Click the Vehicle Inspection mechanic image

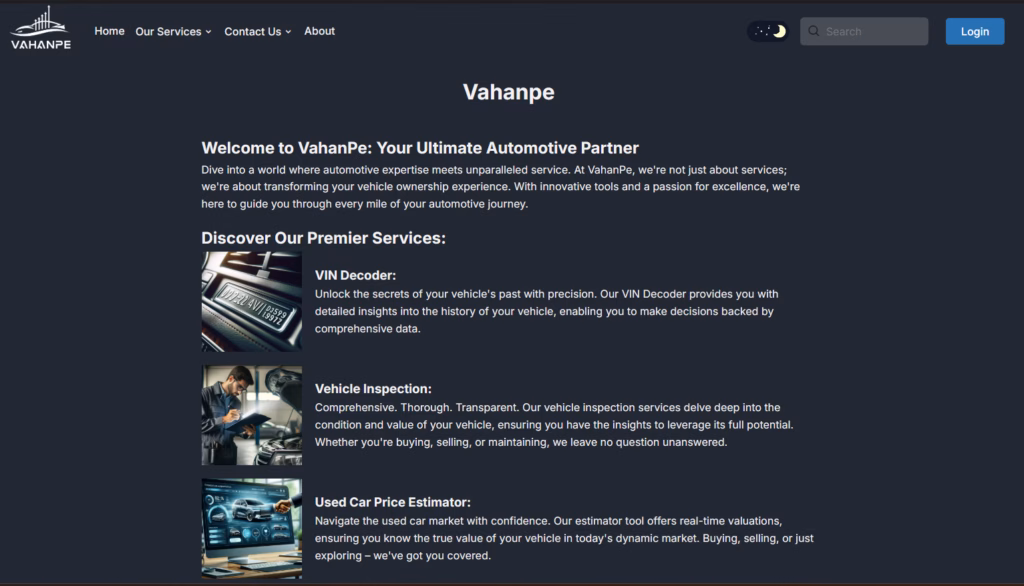pos(251,415)
